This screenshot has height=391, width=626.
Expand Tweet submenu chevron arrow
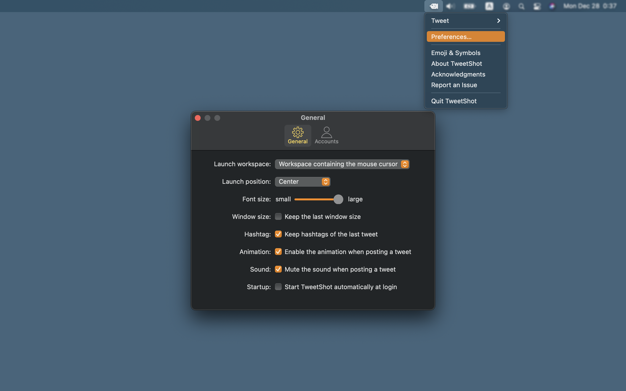tap(498, 21)
